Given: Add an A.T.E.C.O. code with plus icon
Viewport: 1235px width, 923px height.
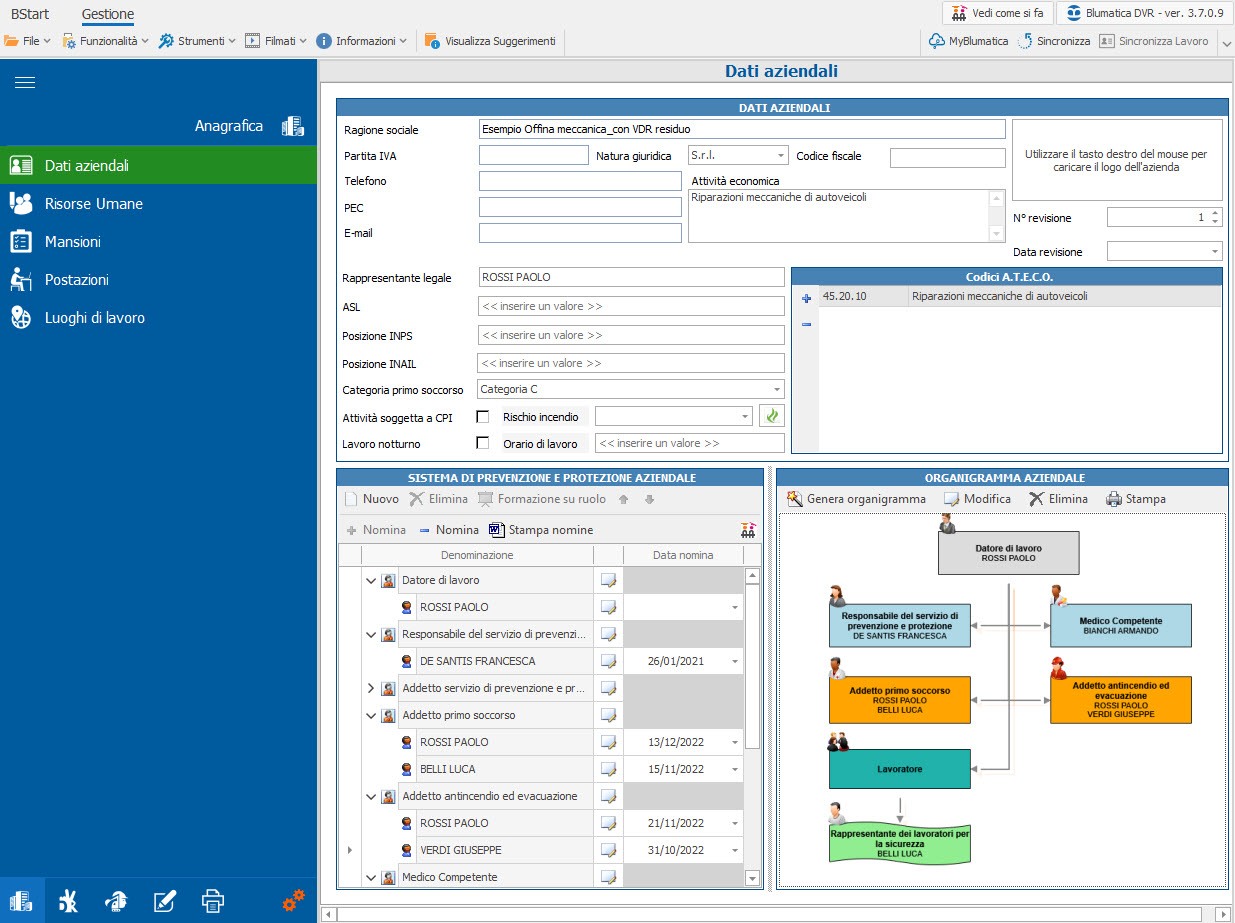Looking at the screenshot, I should [806, 297].
